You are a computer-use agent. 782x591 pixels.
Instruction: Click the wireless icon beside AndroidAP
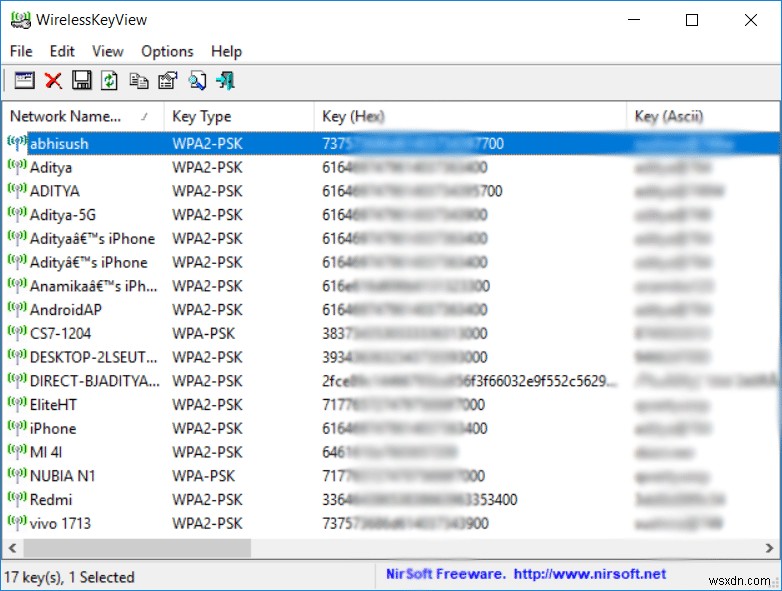point(16,309)
